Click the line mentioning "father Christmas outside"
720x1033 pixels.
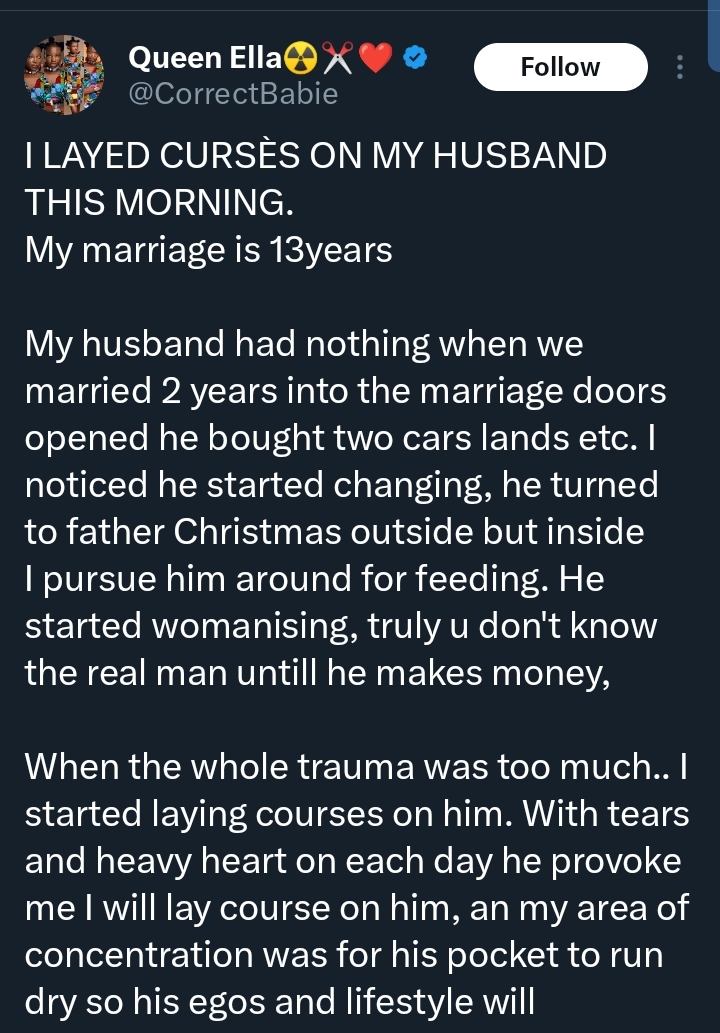point(334,532)
